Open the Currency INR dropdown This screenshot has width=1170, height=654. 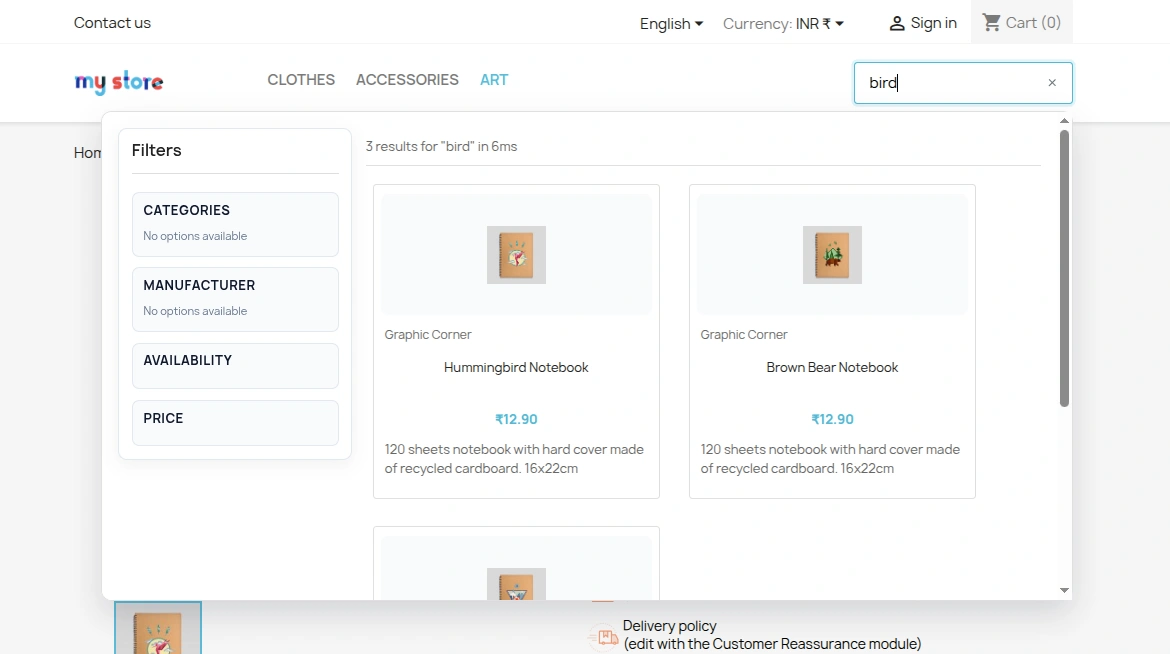pyautogui.click(x=783, y=24)
